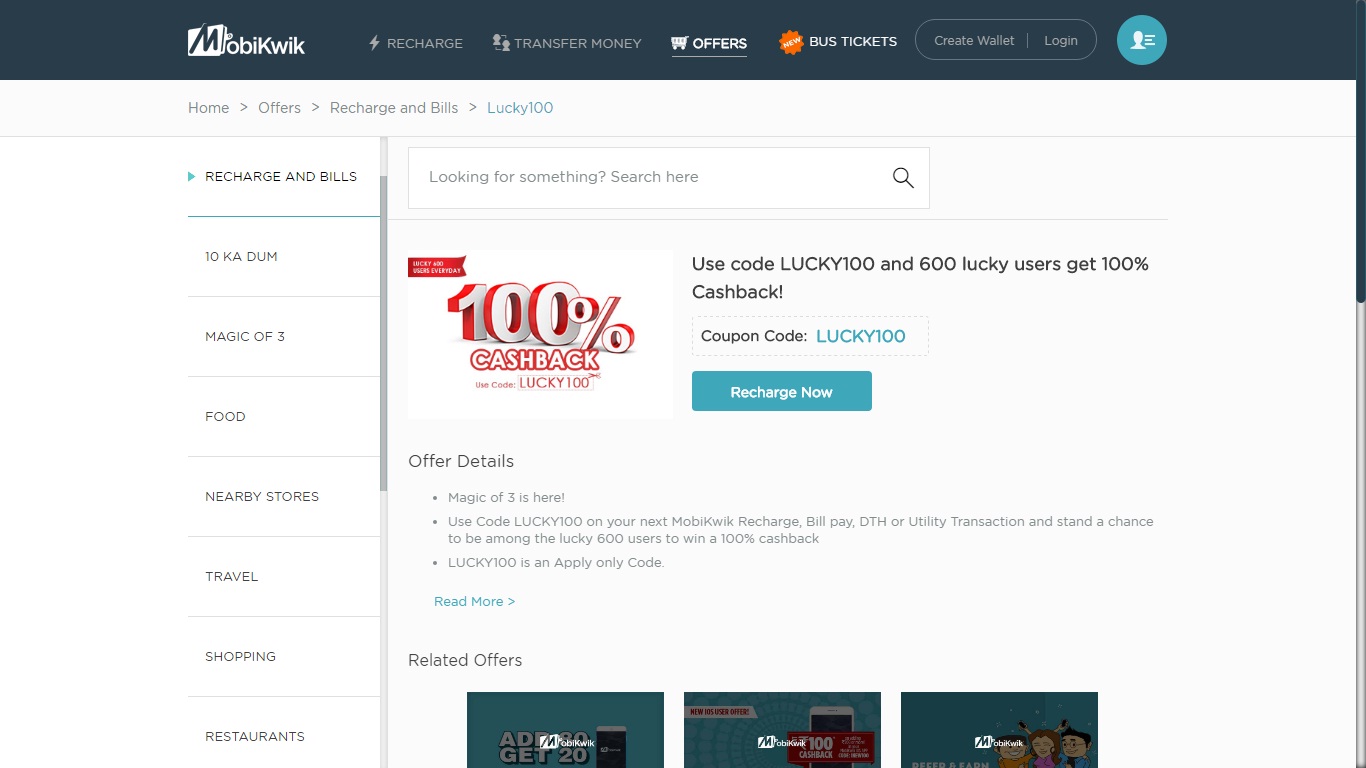The image size is (1366, 768).
Task: Click the MobiKwik logo
Action: [246, 41]
